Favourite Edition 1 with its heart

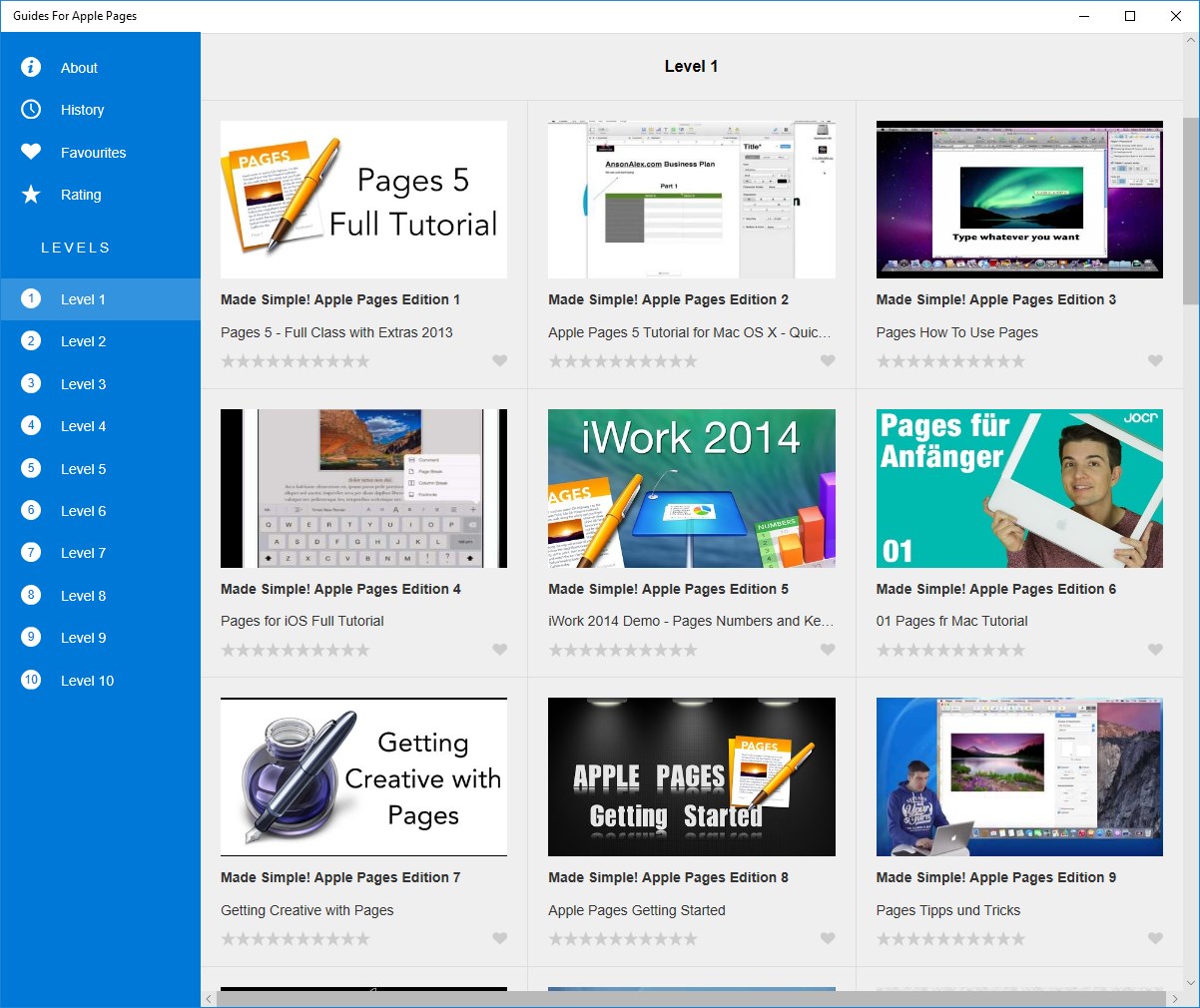500,361
